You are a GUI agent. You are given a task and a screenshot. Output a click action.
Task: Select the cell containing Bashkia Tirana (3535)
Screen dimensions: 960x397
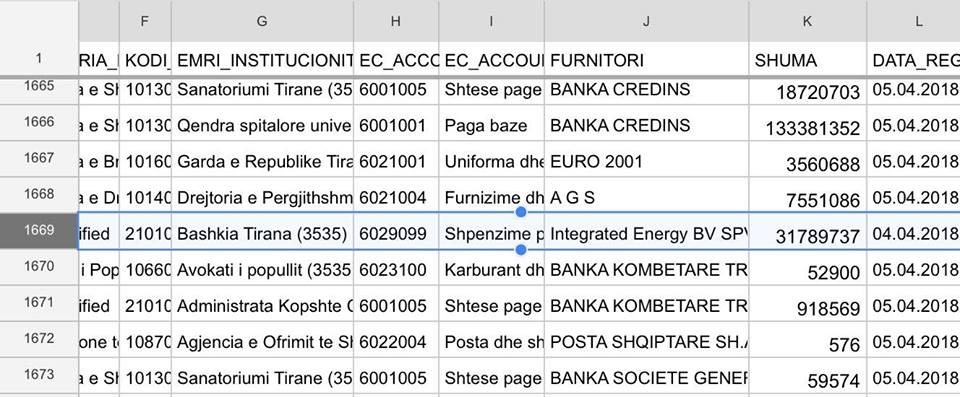click(262, 234)
